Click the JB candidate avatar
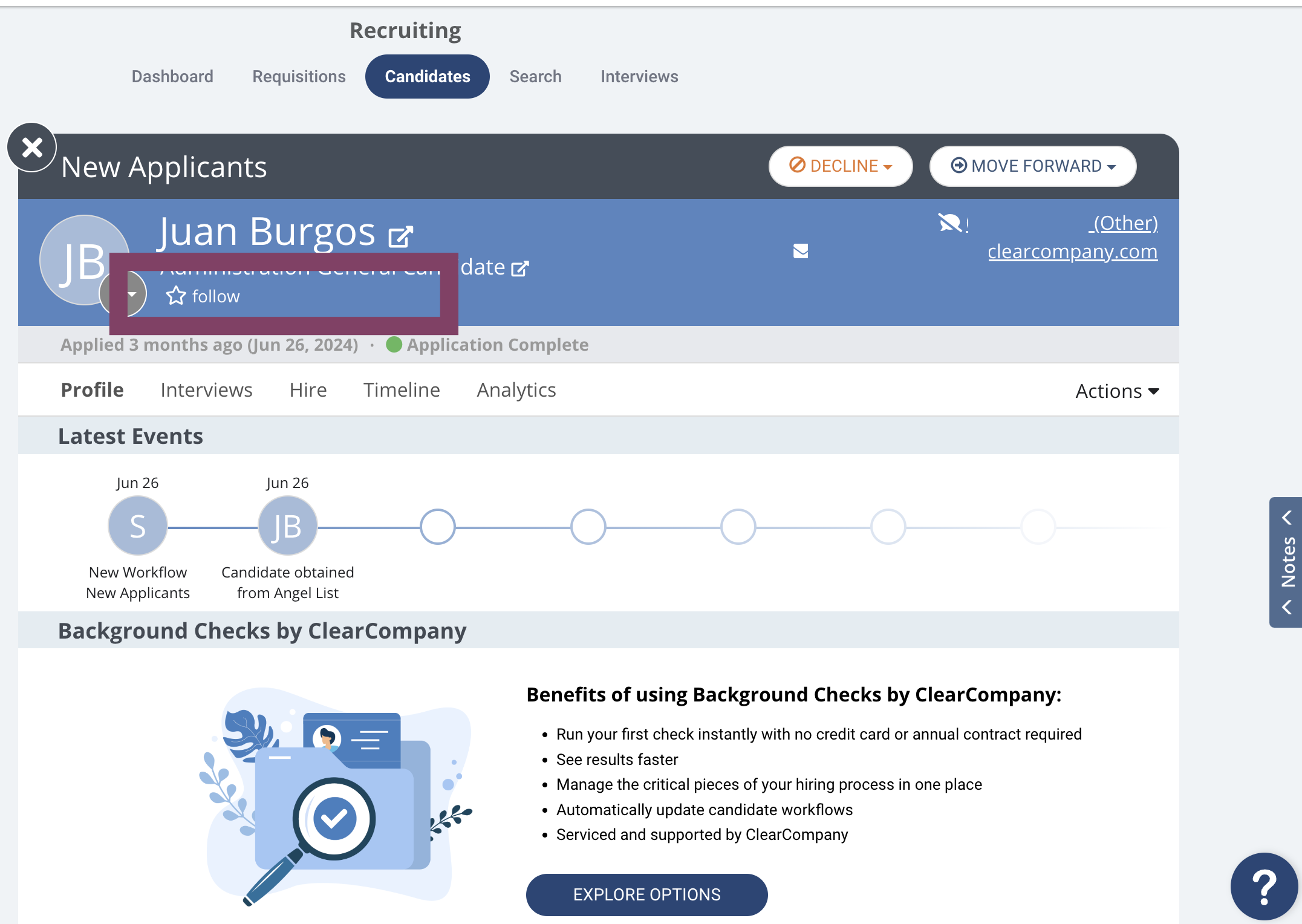The height and width of the screenshot is (924, 1302). coord(85,260)
